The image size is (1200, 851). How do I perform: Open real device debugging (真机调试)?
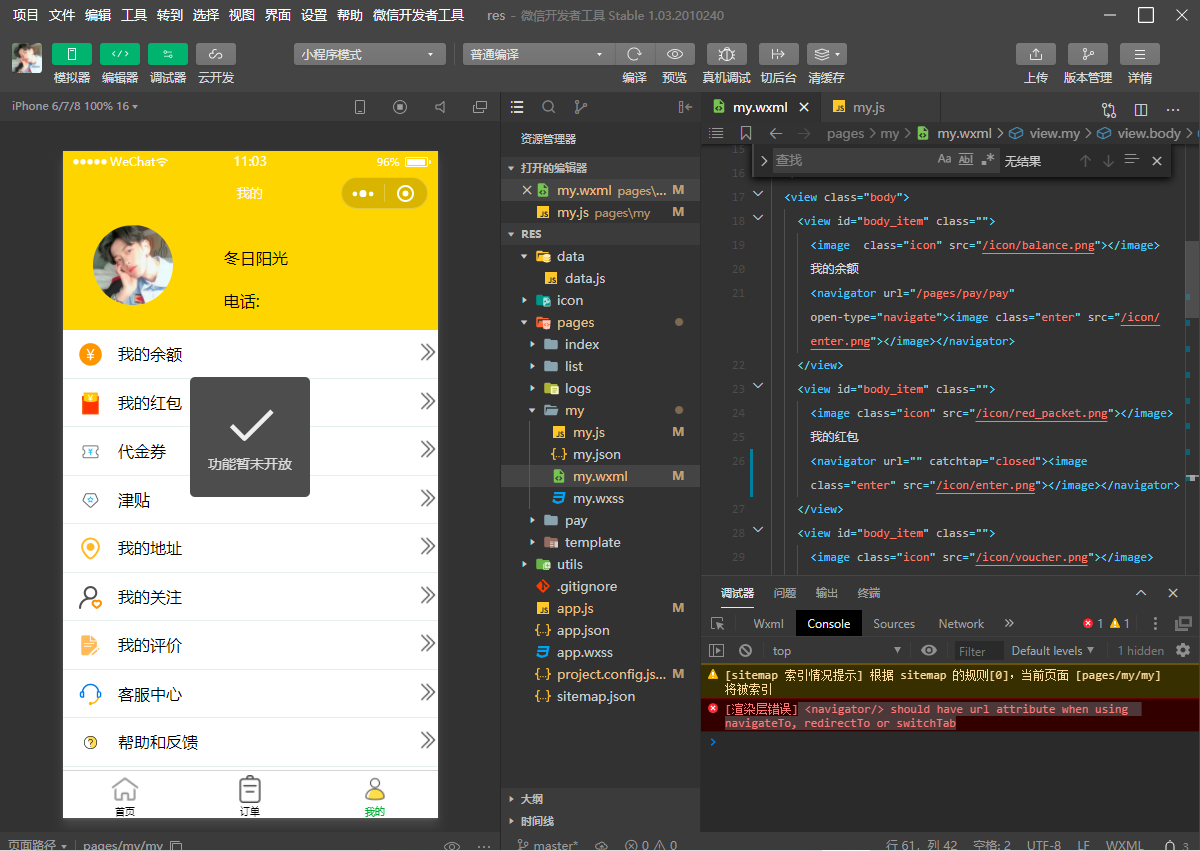[x=726, y=54]
